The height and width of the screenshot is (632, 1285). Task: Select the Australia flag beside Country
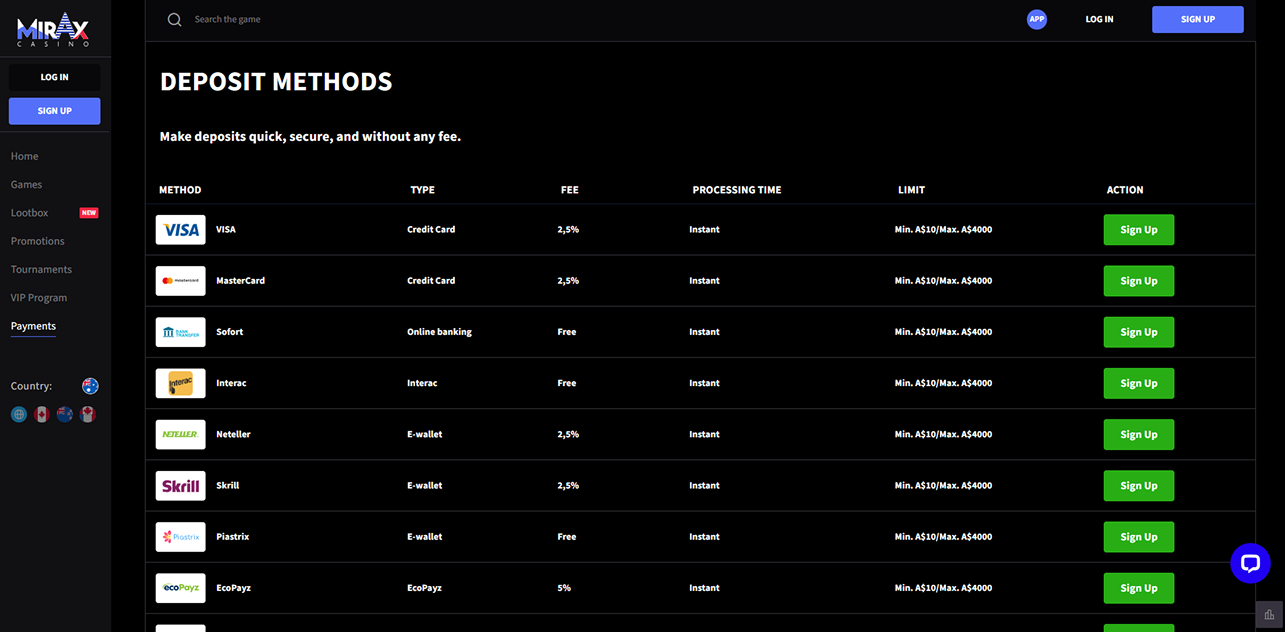90,386
